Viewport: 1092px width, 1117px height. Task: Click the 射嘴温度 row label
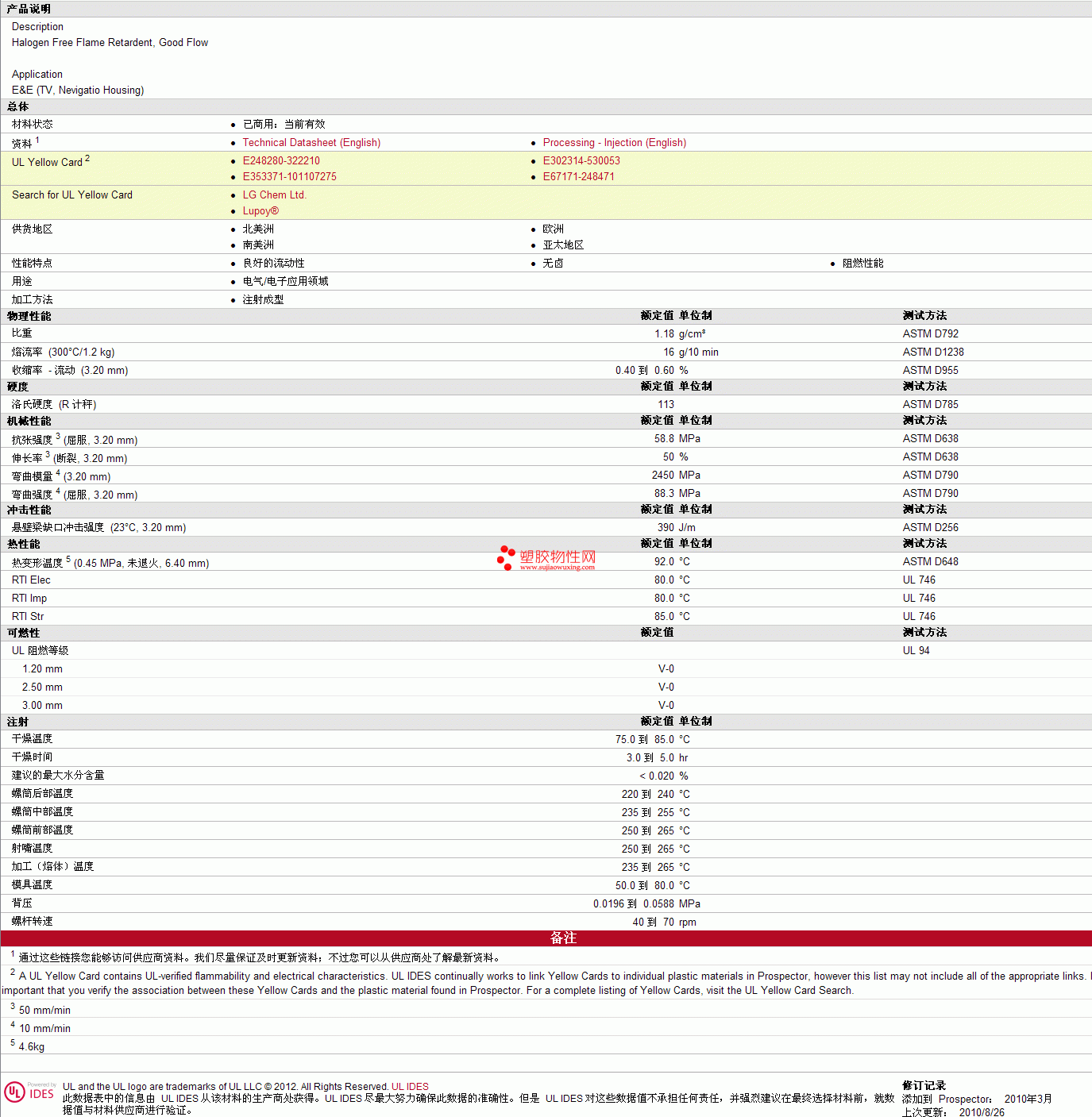pyautogui.click(x=32, y=849)
